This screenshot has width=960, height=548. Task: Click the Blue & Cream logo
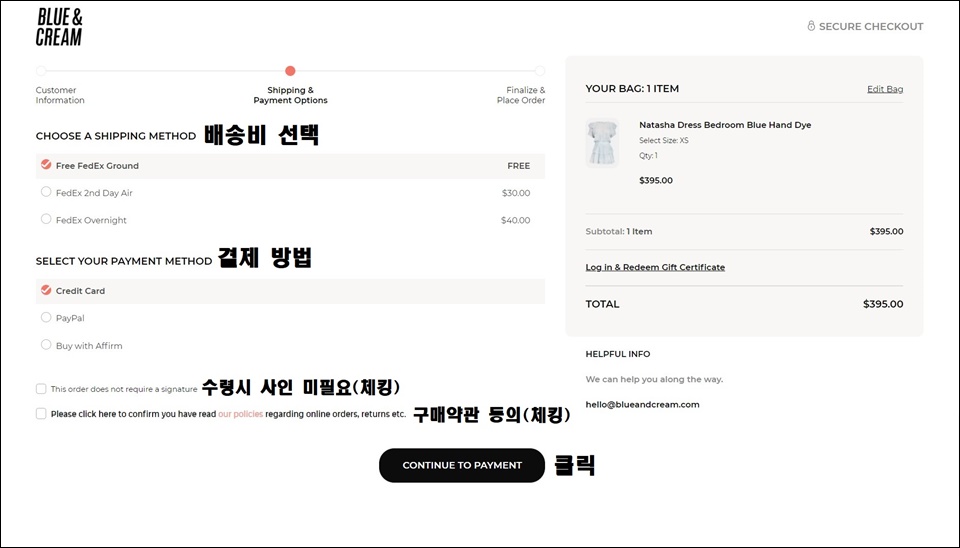pos(59,28)
